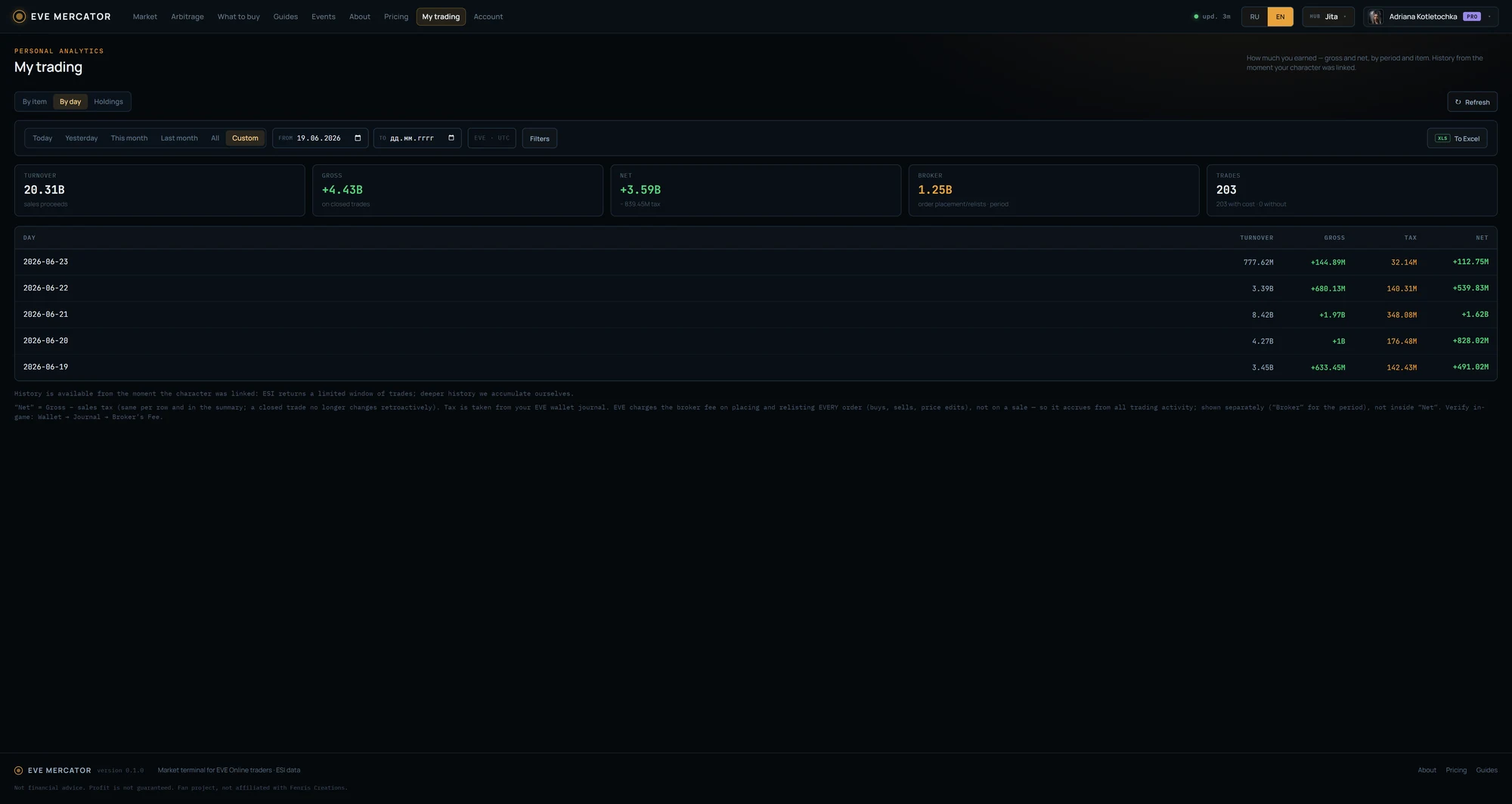1512x804 pixels.
Task: Click the Gross +4.43B summary card
Action: tap(457, 191)
